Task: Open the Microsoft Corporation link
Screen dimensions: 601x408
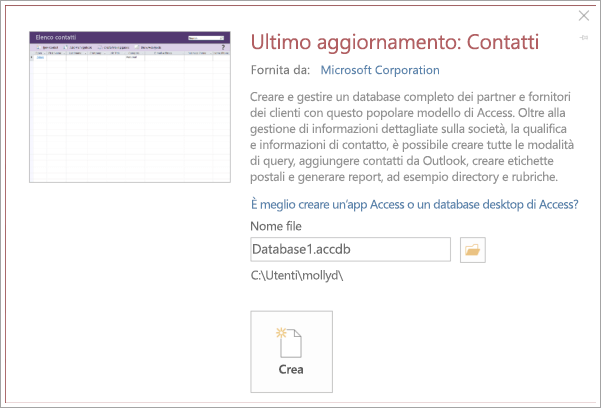Action: [380, 70]
